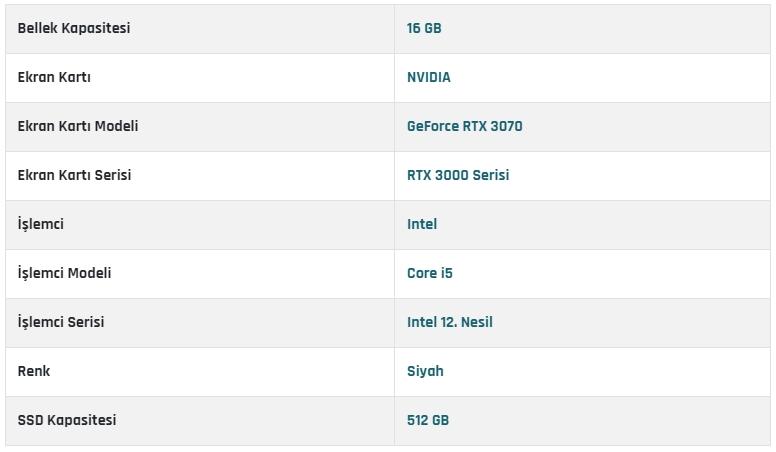
Task: Click the Siyah color value link
Action: [425, 371]
